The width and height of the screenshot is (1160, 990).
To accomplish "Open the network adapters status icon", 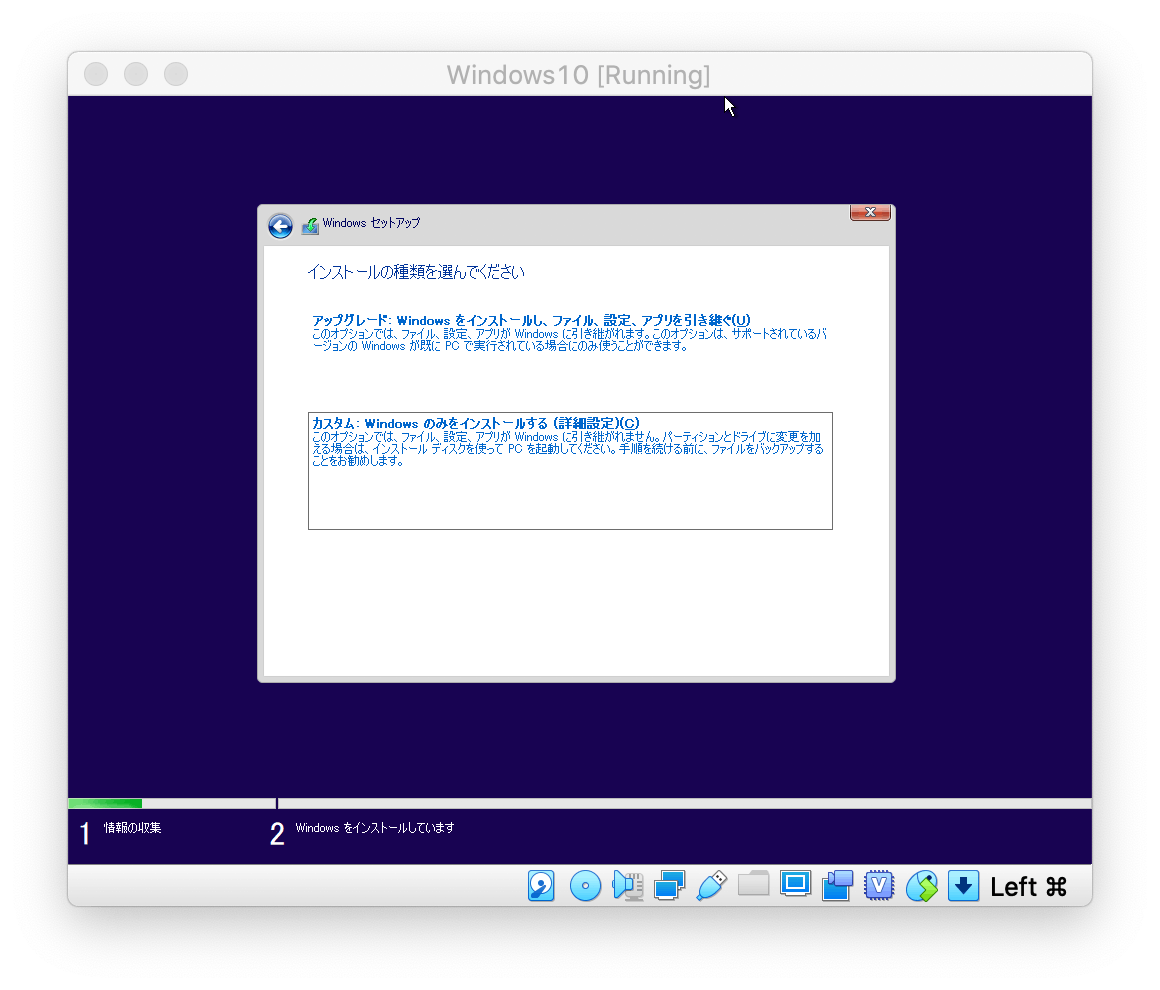I will click(x=669, y=885).
